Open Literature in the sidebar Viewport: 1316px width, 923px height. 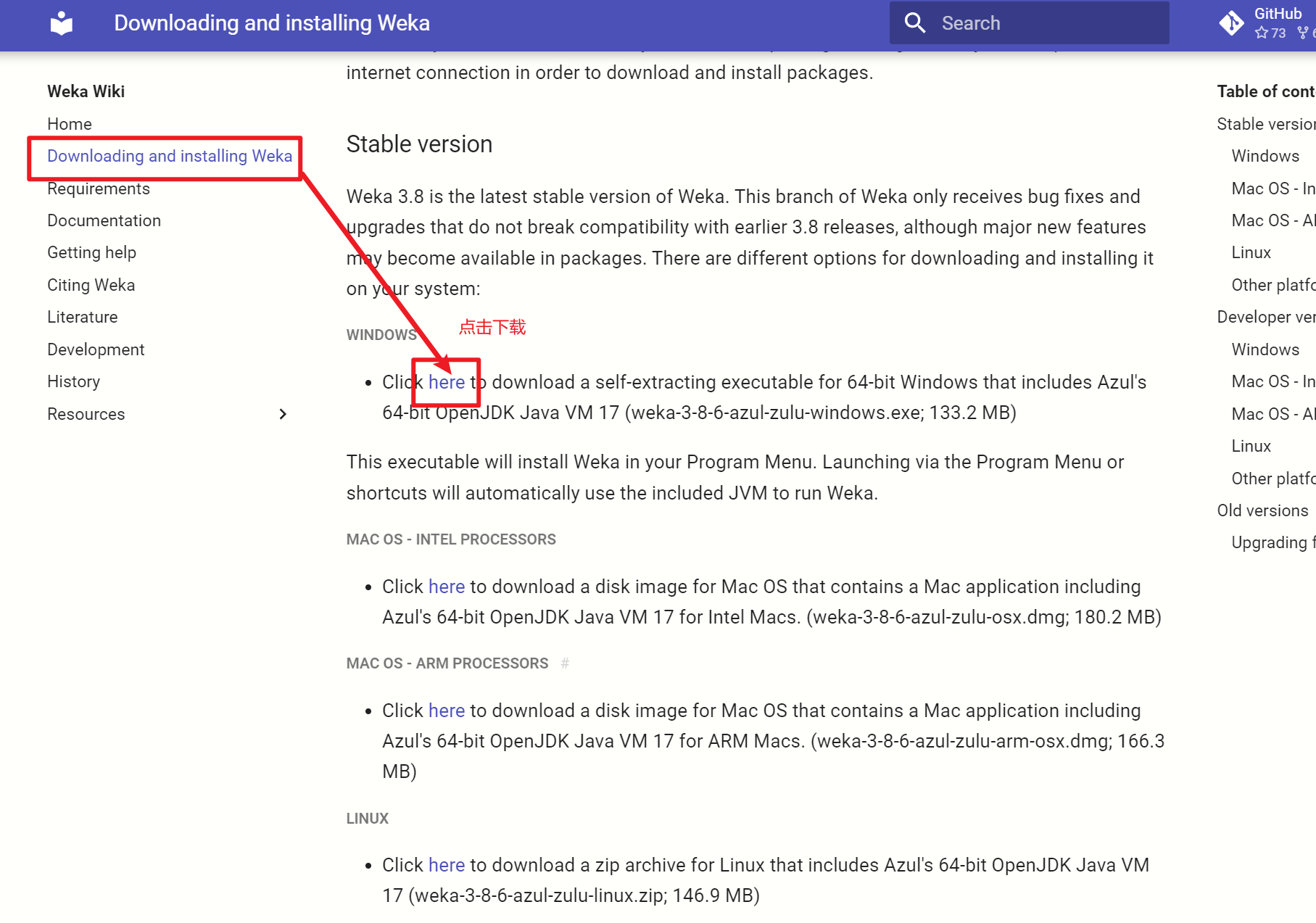click(x=83, y=317)
